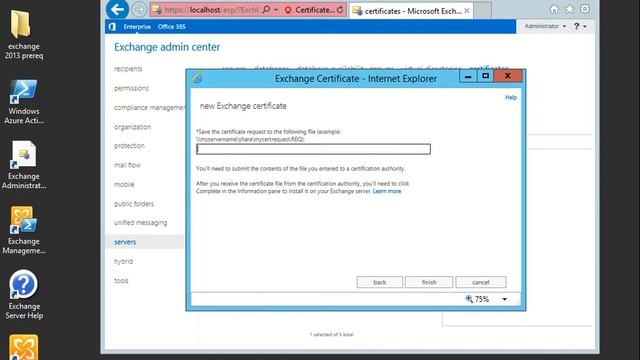Open the browser Tools gear icon
This screenshot has height=360, width=640.
pos(585,9)
